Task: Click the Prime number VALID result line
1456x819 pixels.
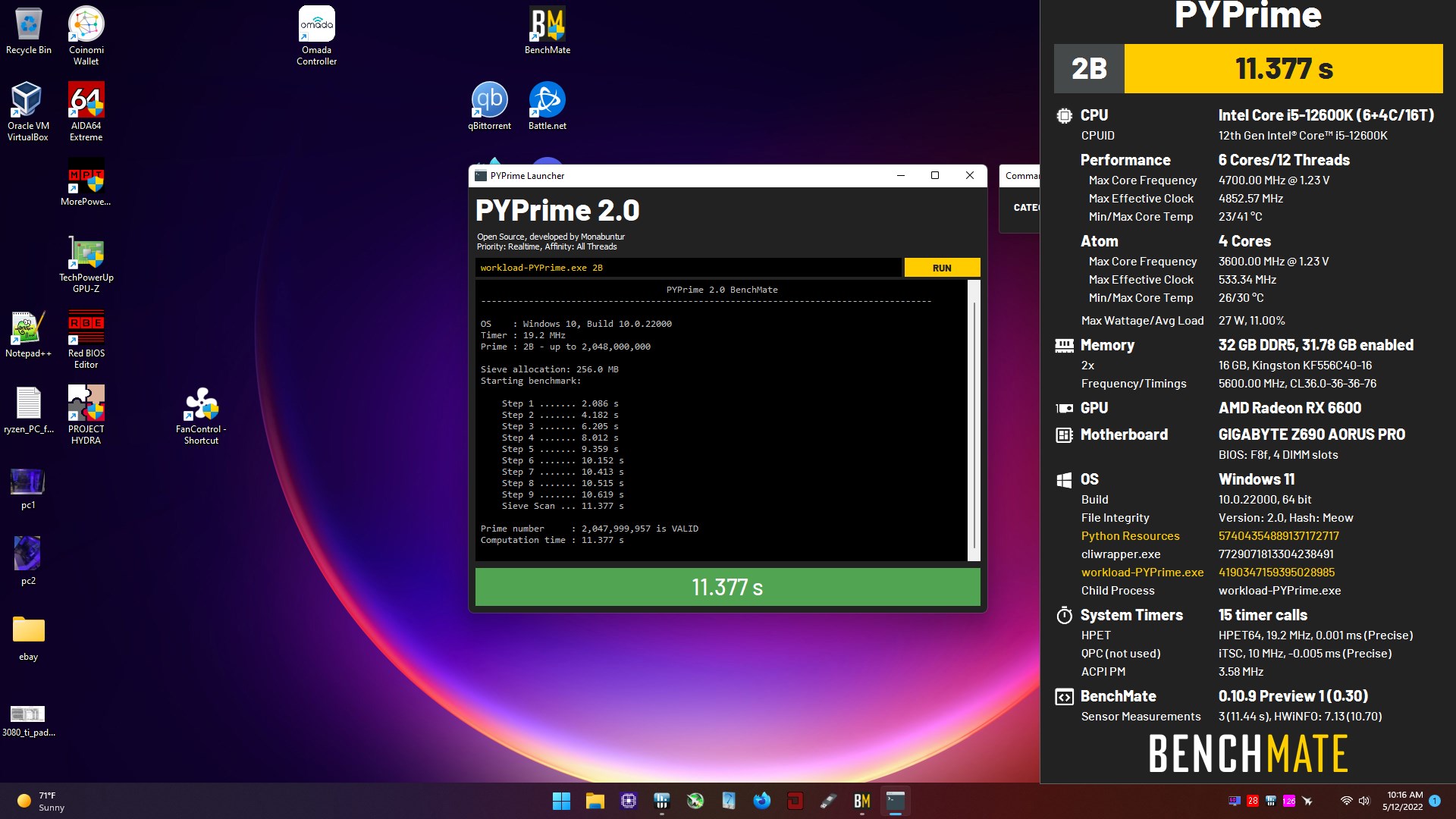Action: (589, 529)
